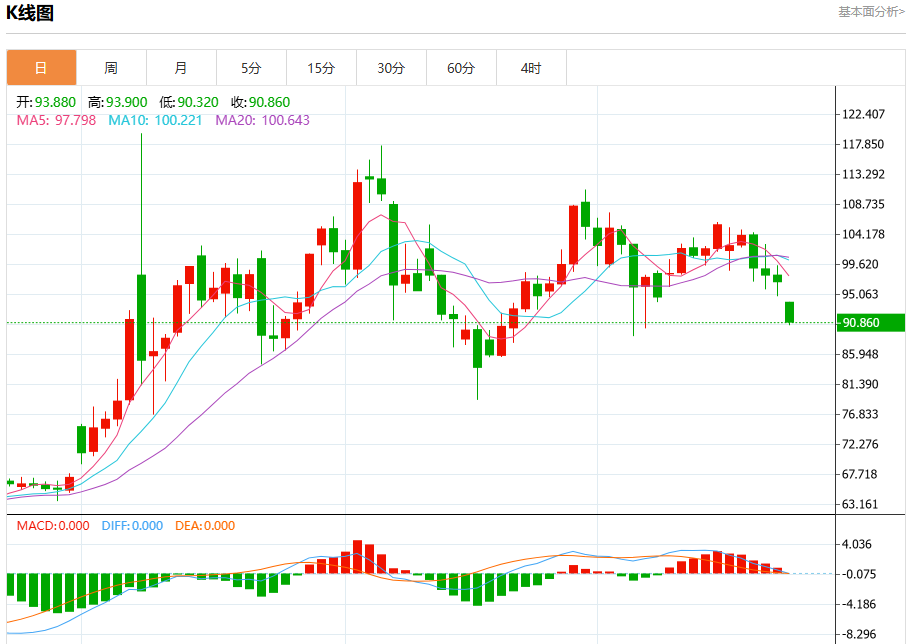
Task: Open the 60分 interval tab
Action: point(461,68)
